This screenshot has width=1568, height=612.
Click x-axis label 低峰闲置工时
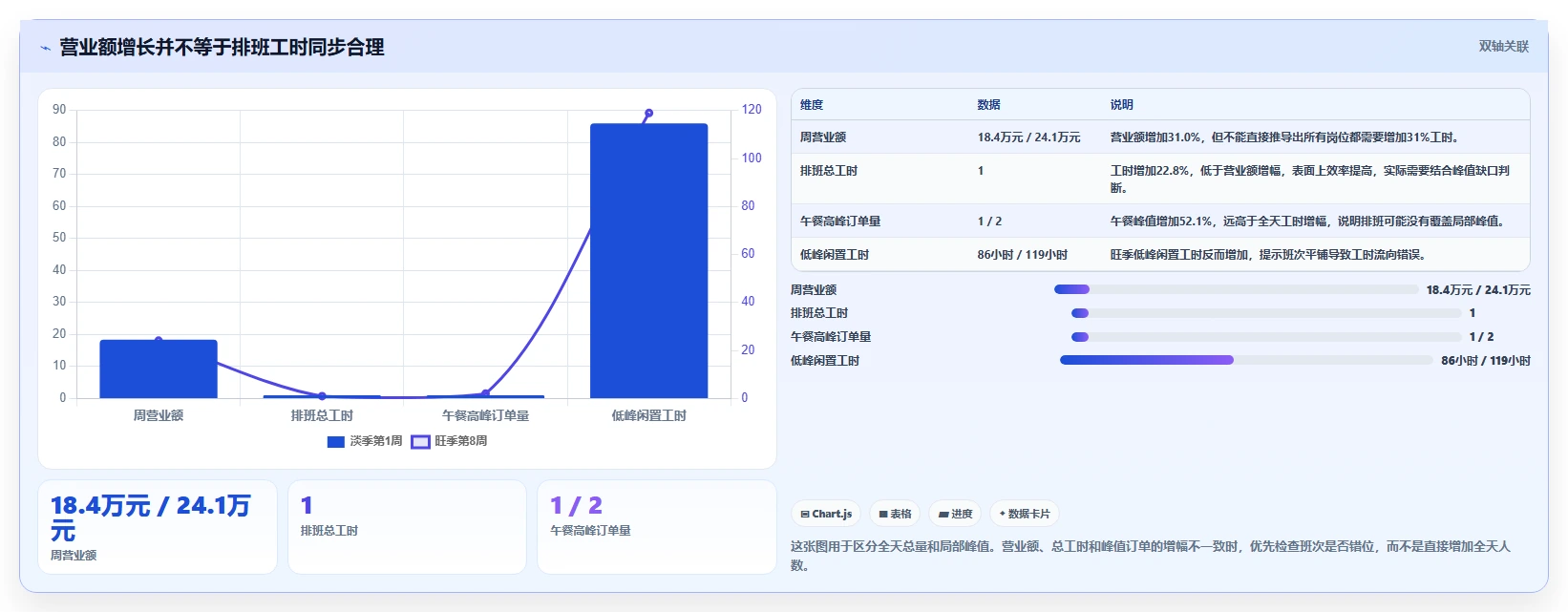pyautogui.click(x=648, y=415)
